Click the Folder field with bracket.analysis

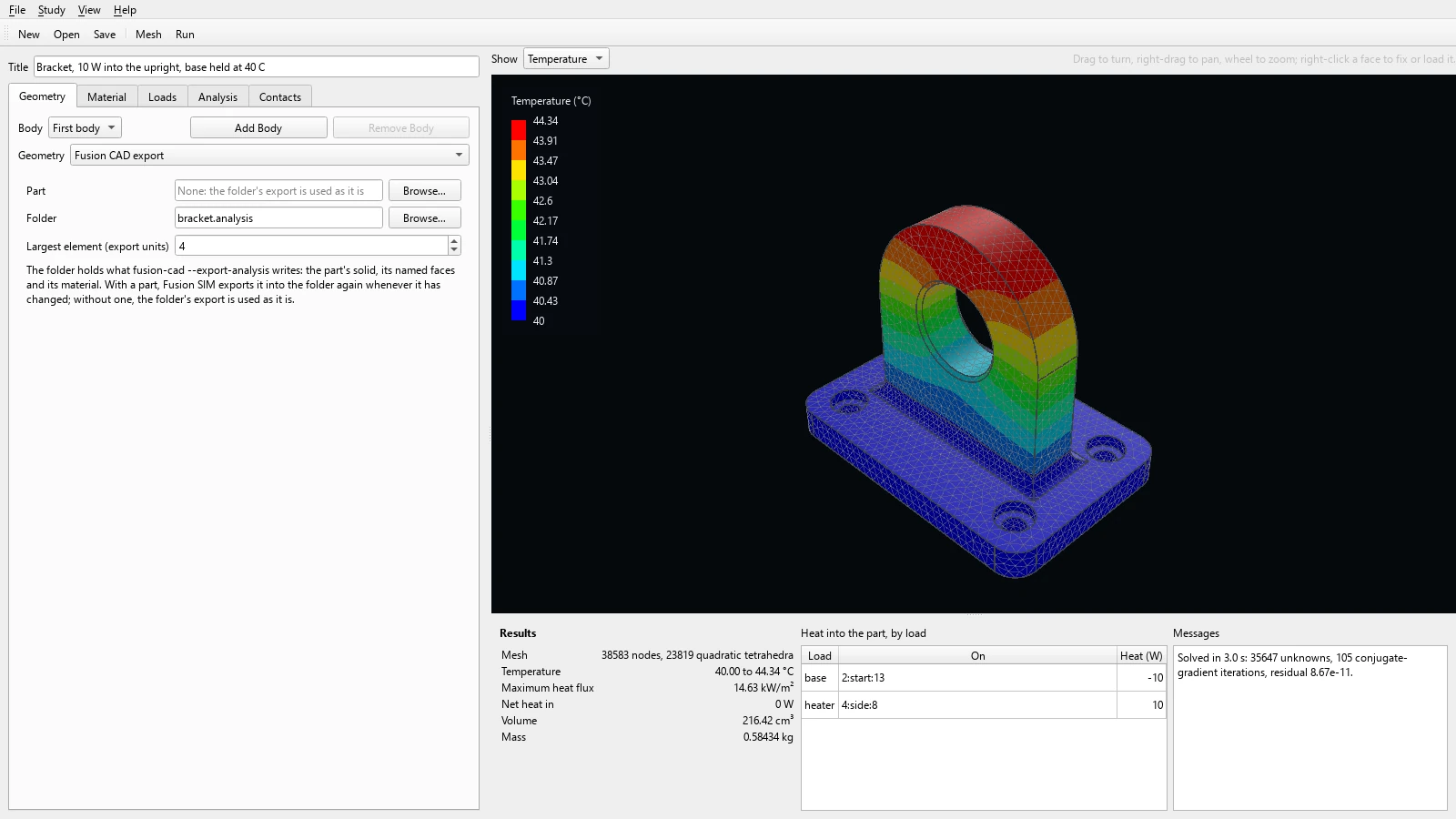pyautogui.click(x=278, y=218)
